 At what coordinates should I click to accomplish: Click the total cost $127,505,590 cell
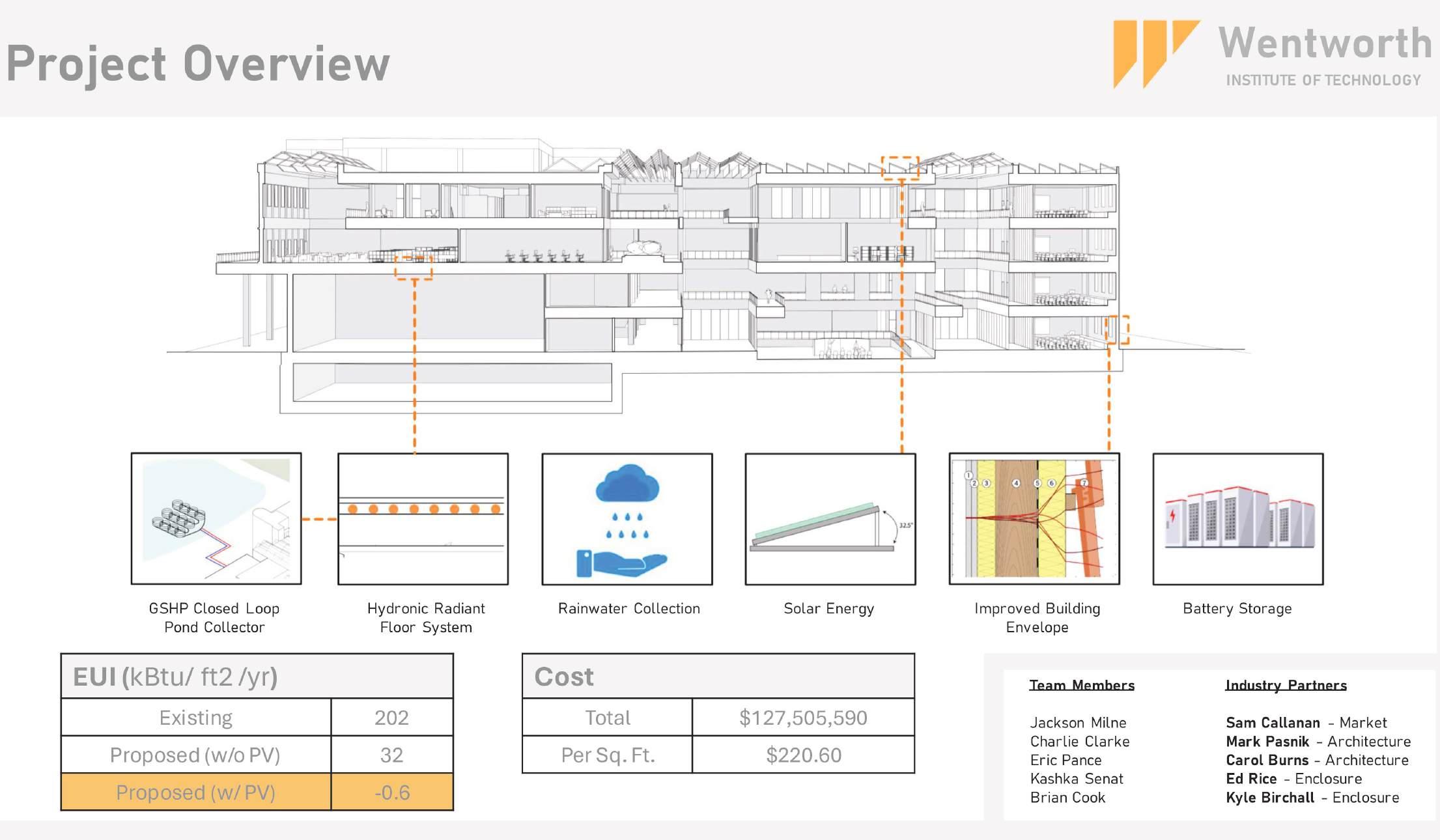click(x=802, y=718)
